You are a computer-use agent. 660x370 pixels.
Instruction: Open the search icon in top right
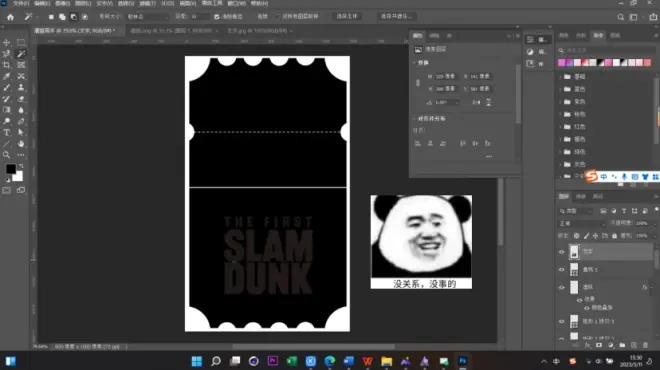click(620, 17)
